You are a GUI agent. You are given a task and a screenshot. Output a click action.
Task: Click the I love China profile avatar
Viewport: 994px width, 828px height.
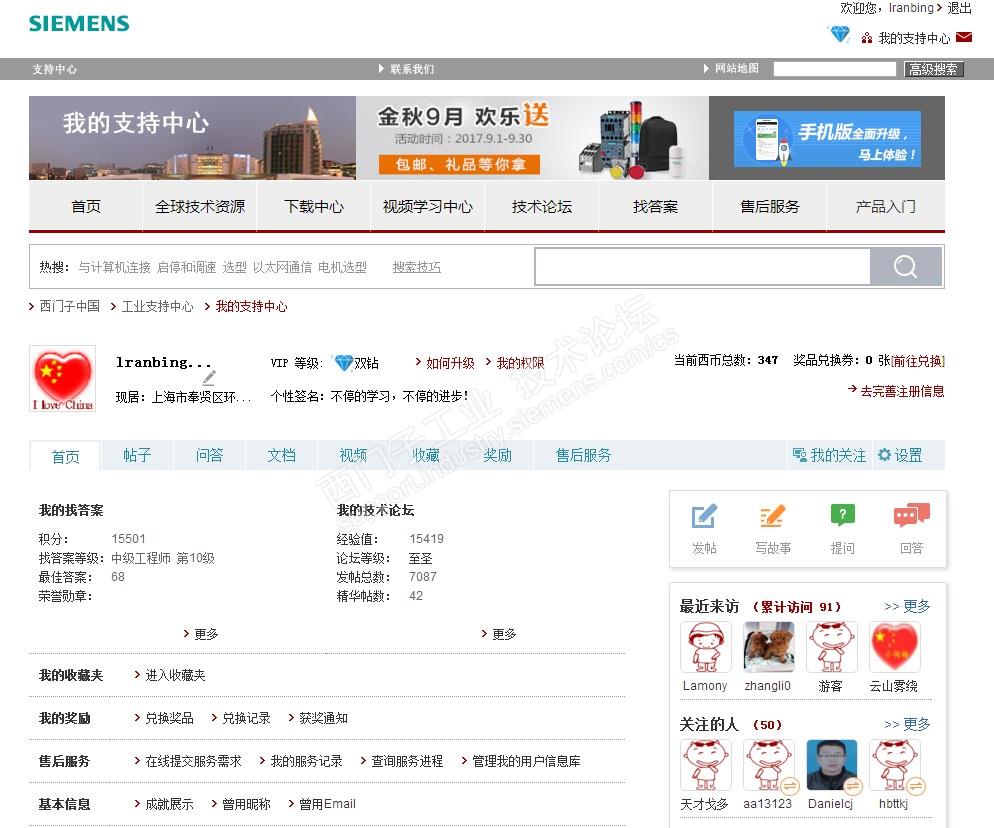[x=62, y=378]
